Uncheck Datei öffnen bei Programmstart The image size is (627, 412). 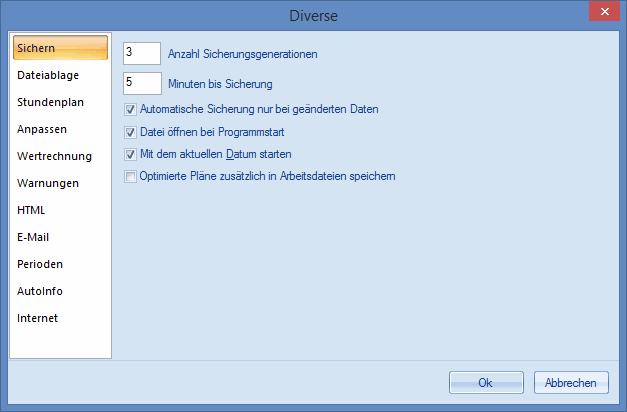pyautogui.click(x=130, y=132)
